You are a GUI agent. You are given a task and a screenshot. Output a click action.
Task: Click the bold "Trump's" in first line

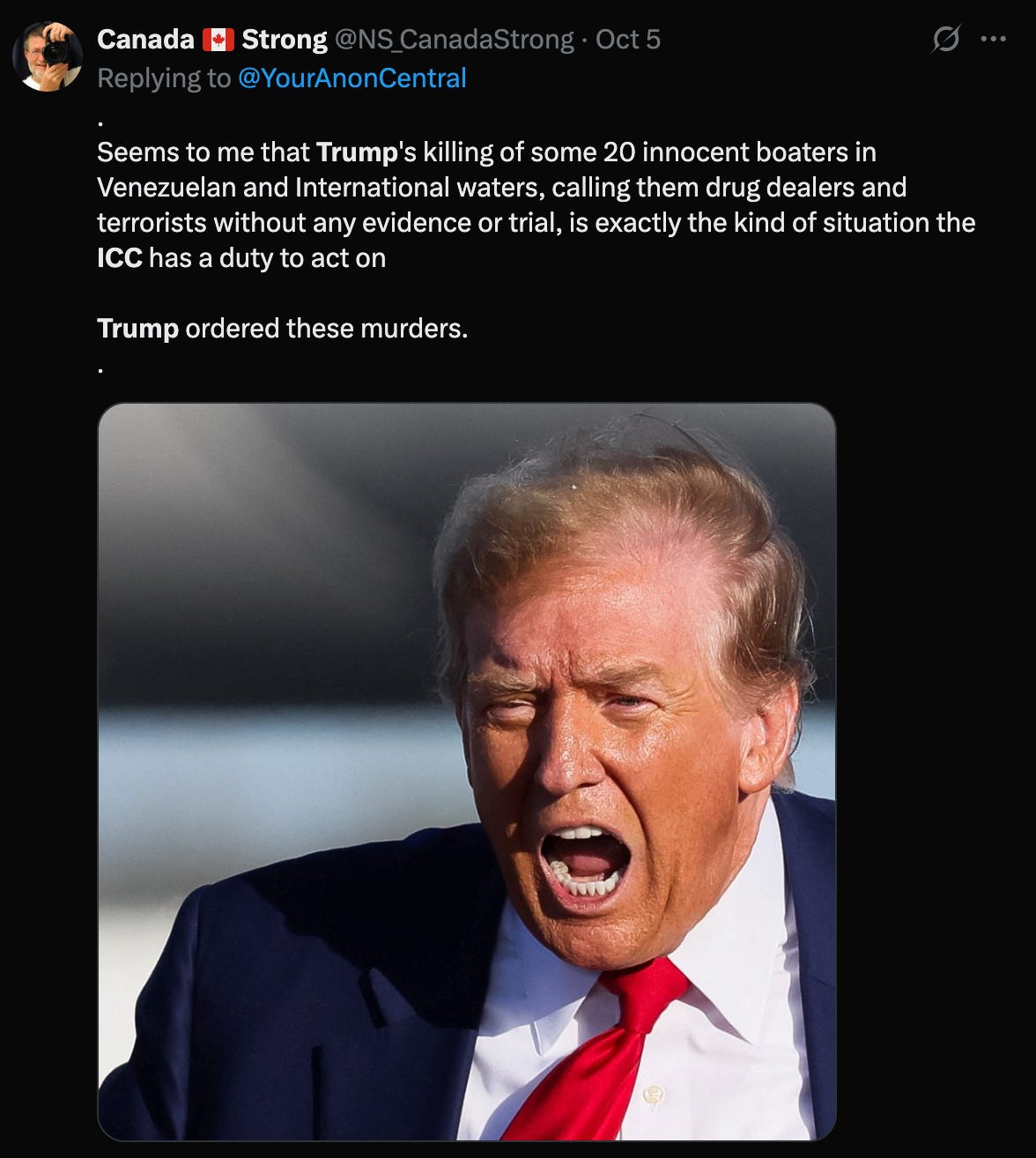point(357,152)
